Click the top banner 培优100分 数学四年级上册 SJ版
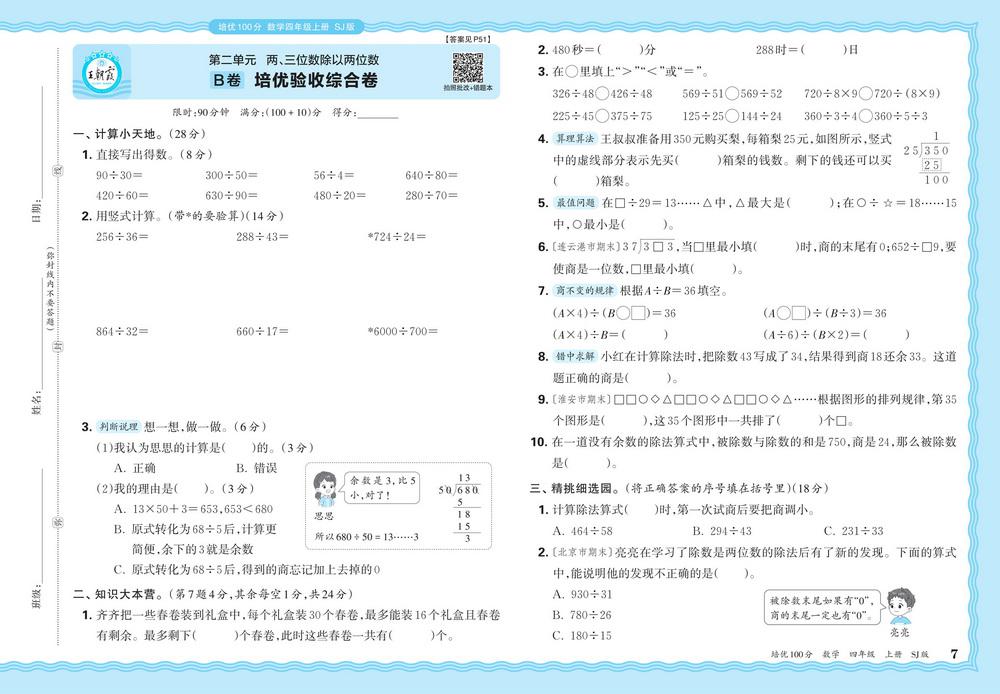The image size is (1000, 694). (286, 27)
